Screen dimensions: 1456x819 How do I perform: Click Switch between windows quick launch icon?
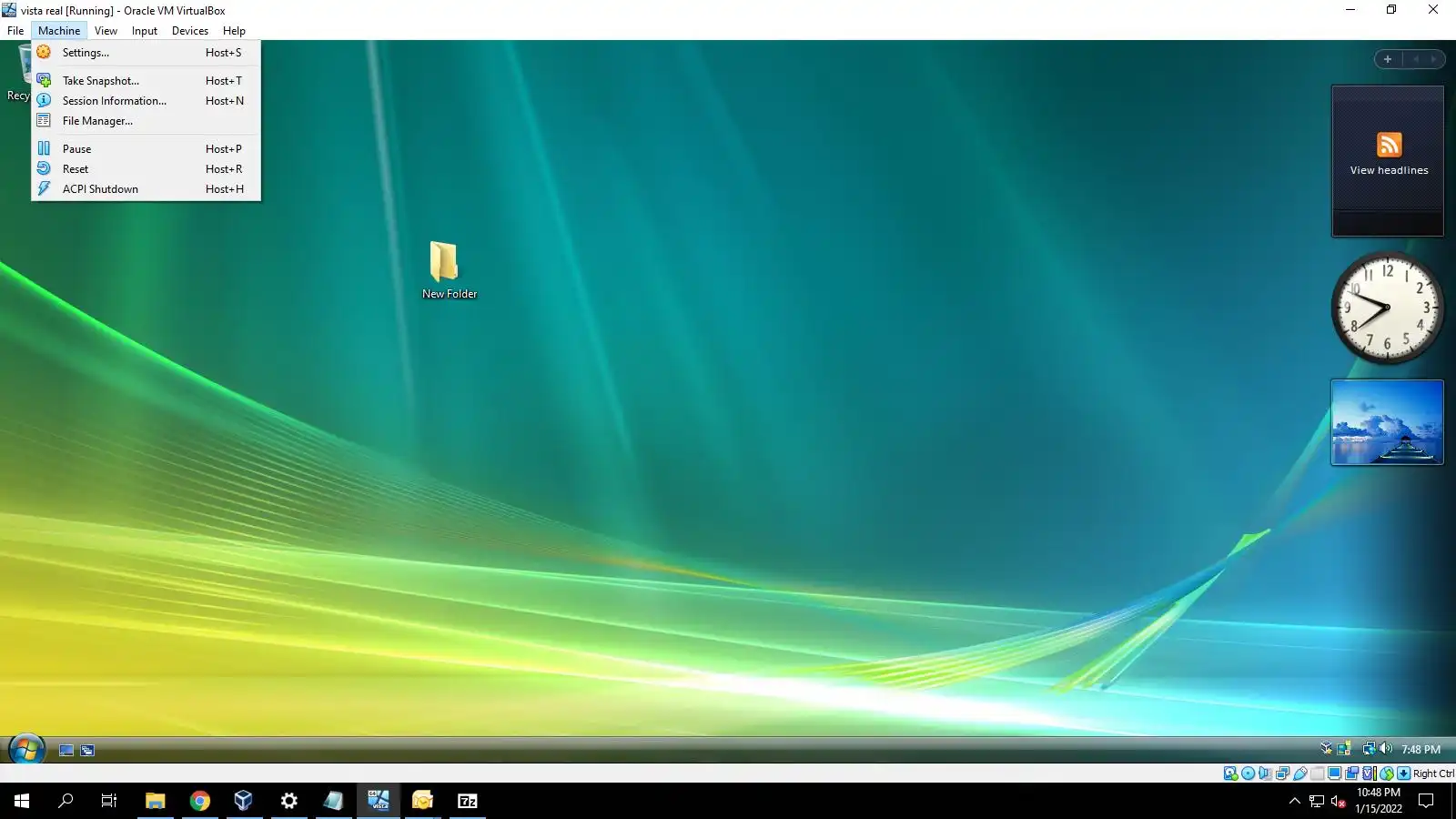87,751
